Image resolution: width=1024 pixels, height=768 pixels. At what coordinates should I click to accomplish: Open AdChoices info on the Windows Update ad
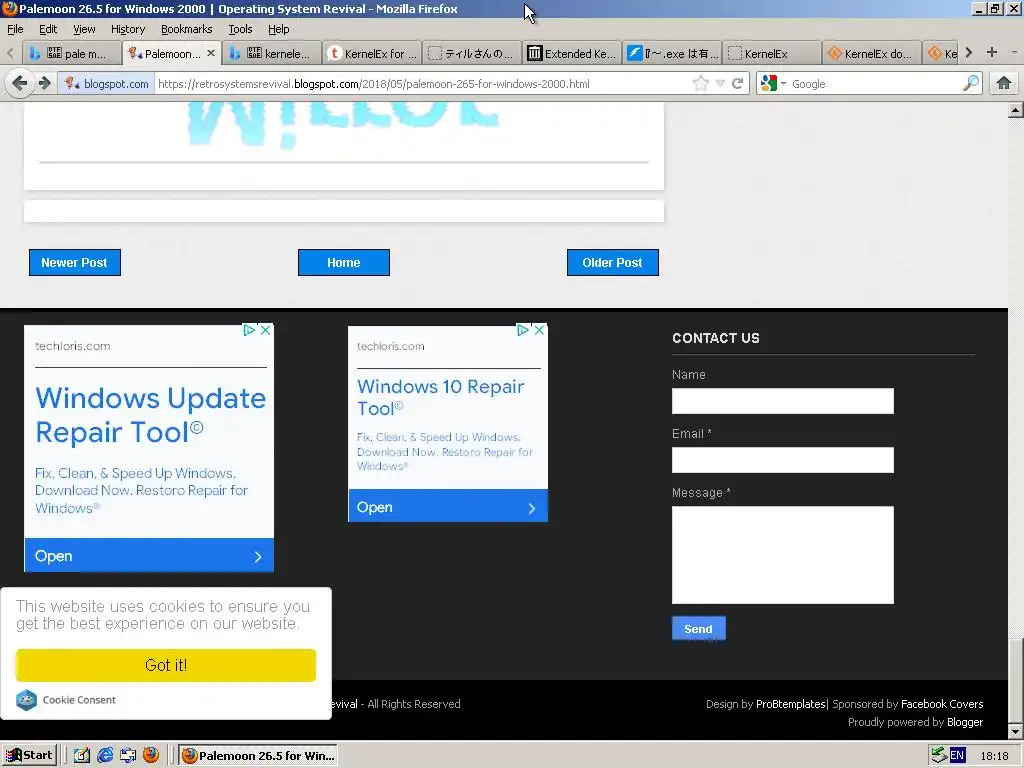pyautogui.click(x=249, y=330)
